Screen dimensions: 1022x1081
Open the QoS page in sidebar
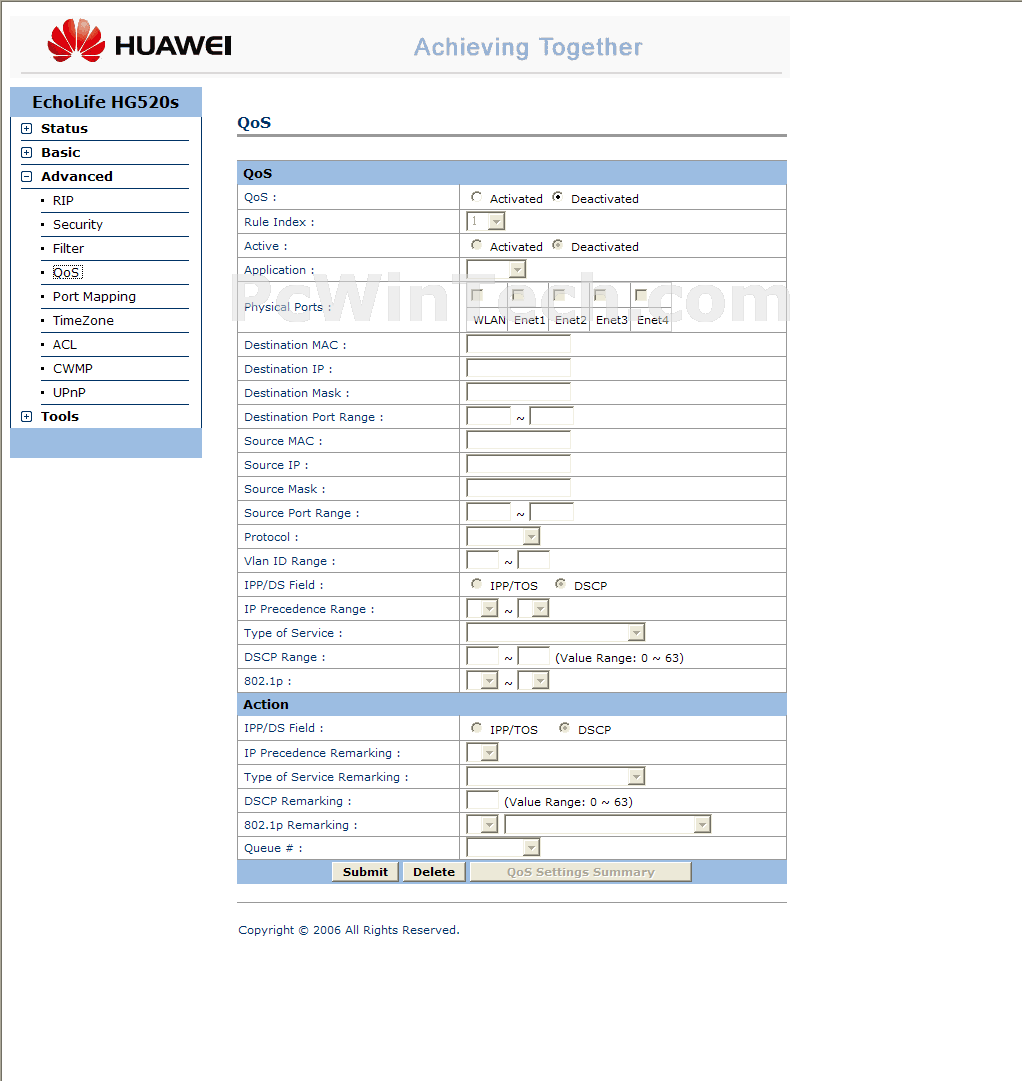pyautogui.click(x=67, y=272)
